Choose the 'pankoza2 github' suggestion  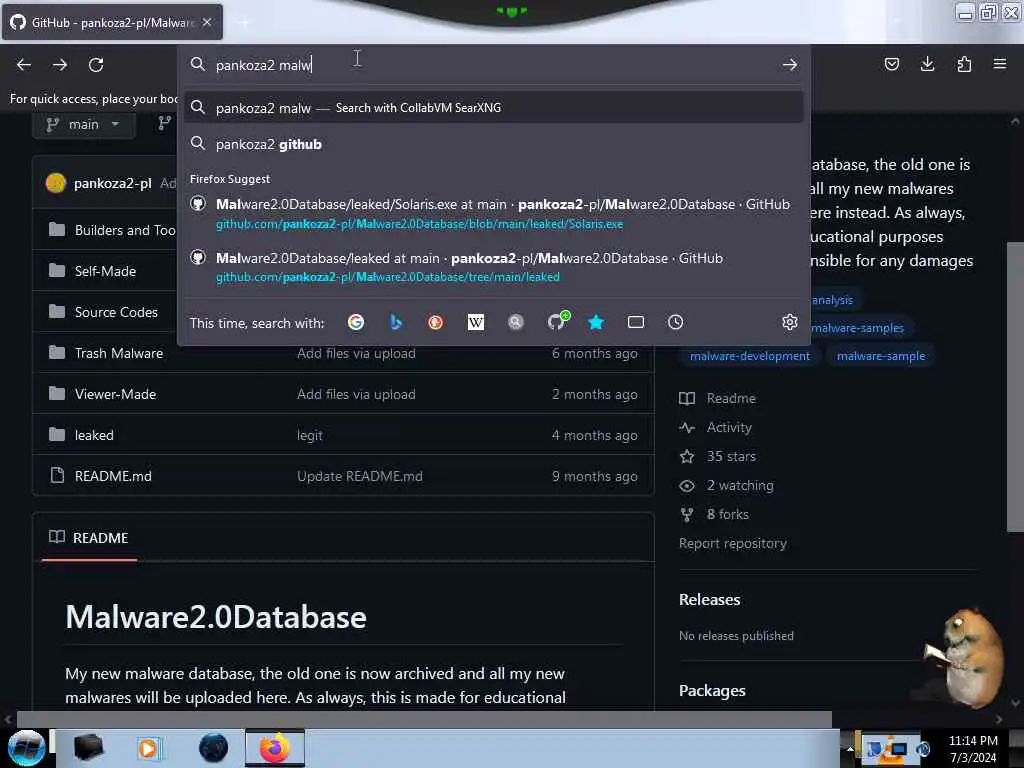pyautogui.click(x=494, y=144)
